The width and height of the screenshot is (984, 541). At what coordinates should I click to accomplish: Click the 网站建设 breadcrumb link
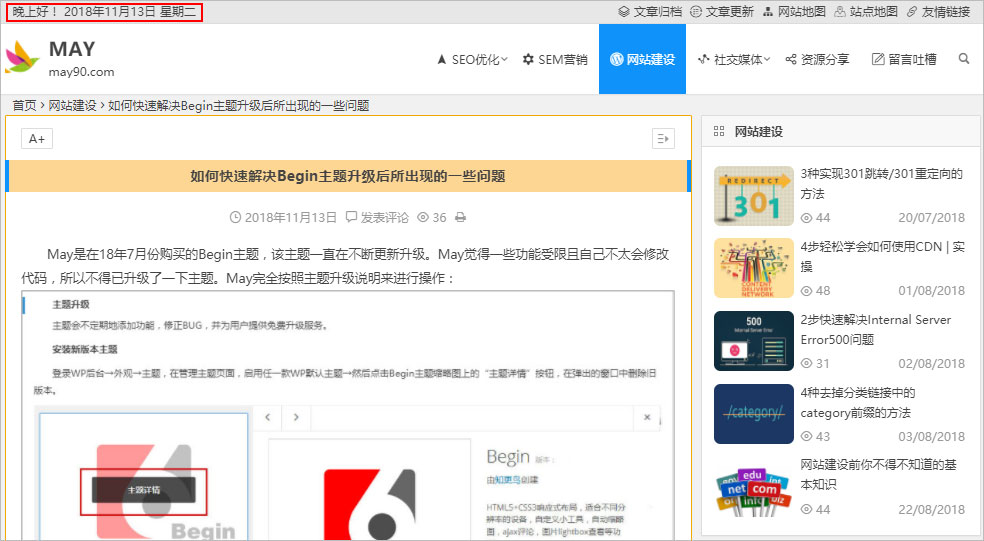coord(73,105)
